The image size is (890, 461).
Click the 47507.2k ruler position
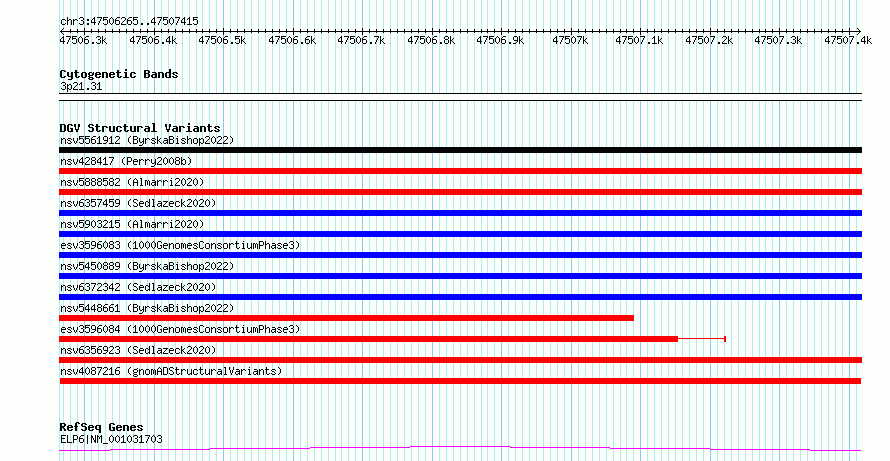pos(710,40)
